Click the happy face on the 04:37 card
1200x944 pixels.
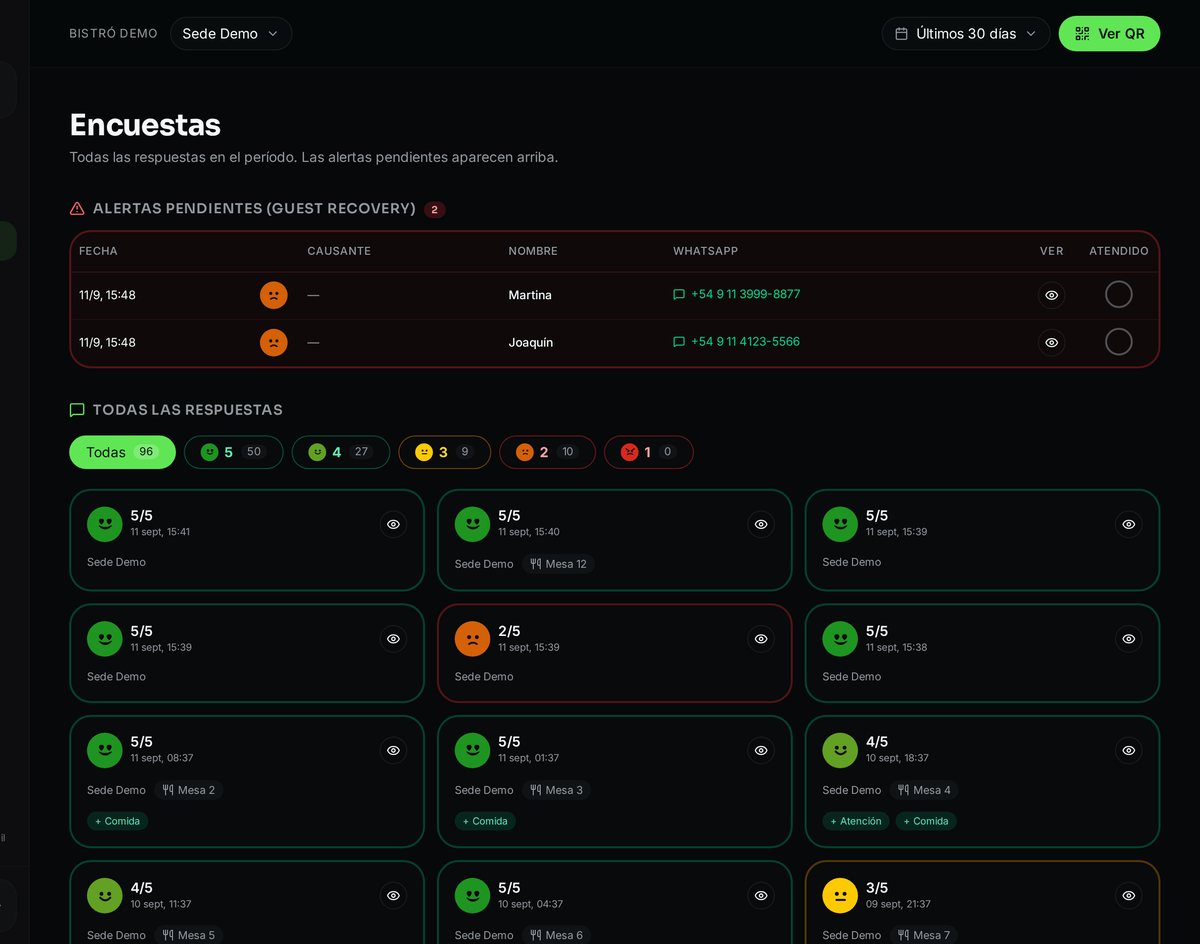tap(472, 896)
